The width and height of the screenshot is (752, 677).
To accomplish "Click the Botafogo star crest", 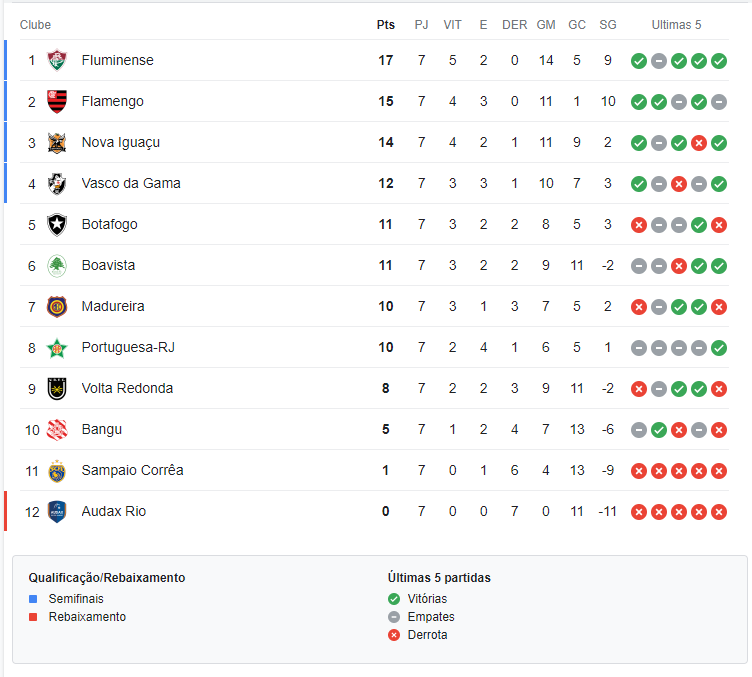I will point(57,225).
